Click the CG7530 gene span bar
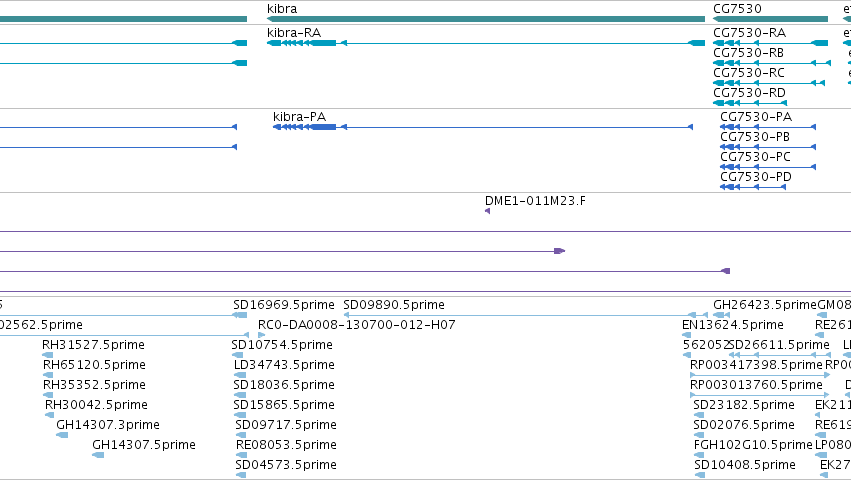851x480 pixels. (771, 19)
